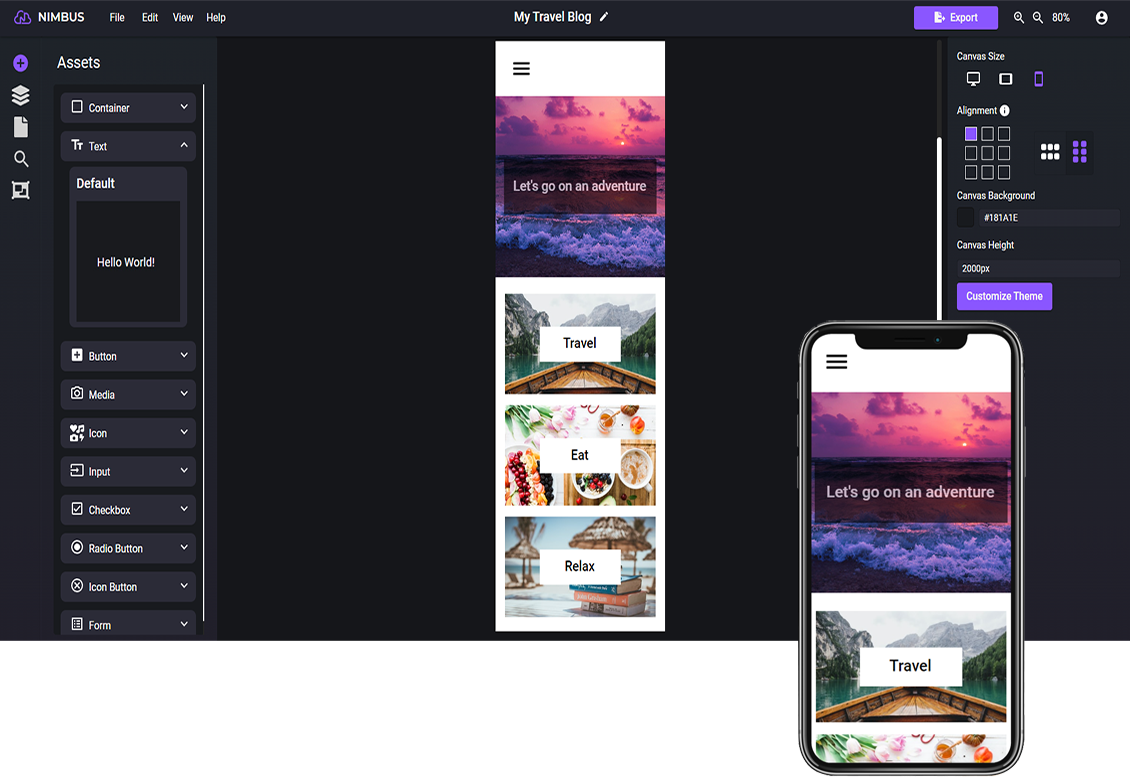The width and height of the screenshot is (1130, 777).
Task: Zoom in with the plus magnifier
Action: coord(1018,17)
